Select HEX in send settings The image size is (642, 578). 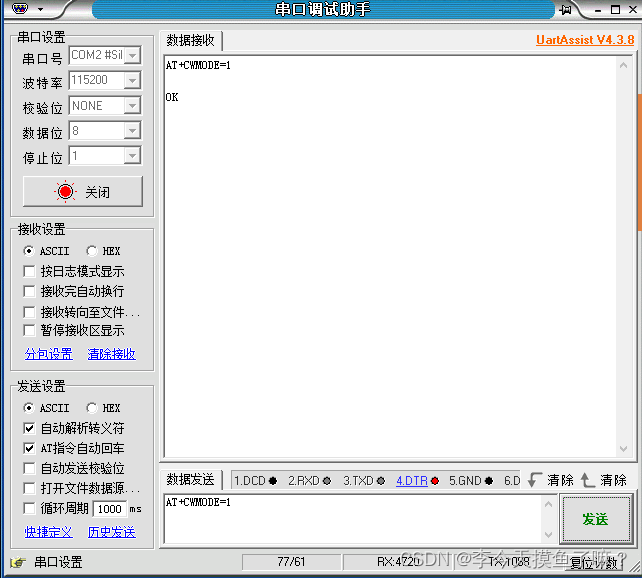pos(103,408)
